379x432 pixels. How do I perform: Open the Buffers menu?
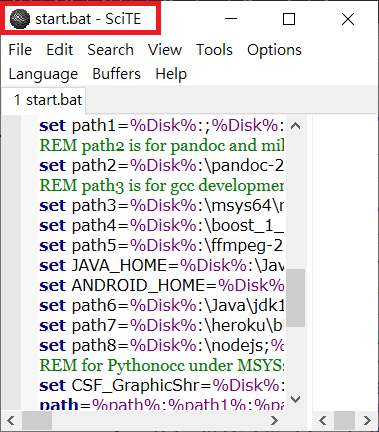click(116, 74)
